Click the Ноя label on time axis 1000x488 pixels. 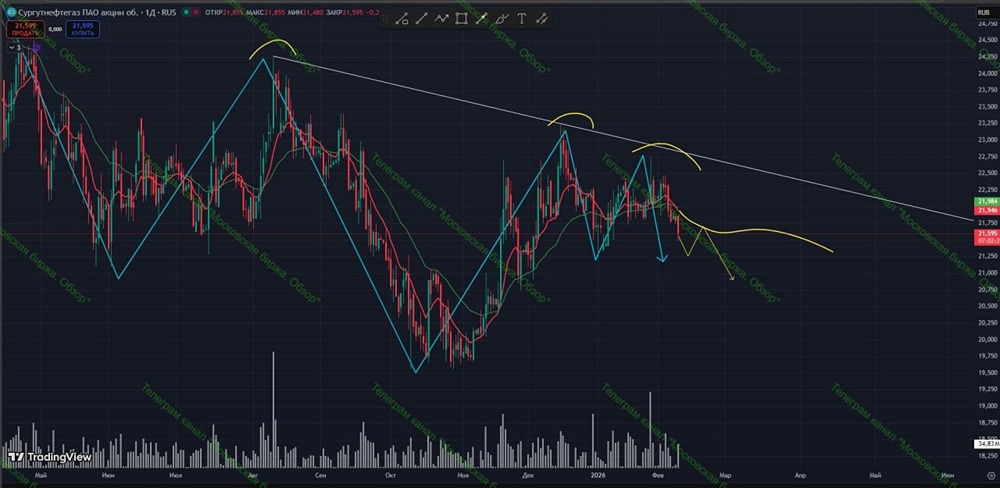(464, 475)
